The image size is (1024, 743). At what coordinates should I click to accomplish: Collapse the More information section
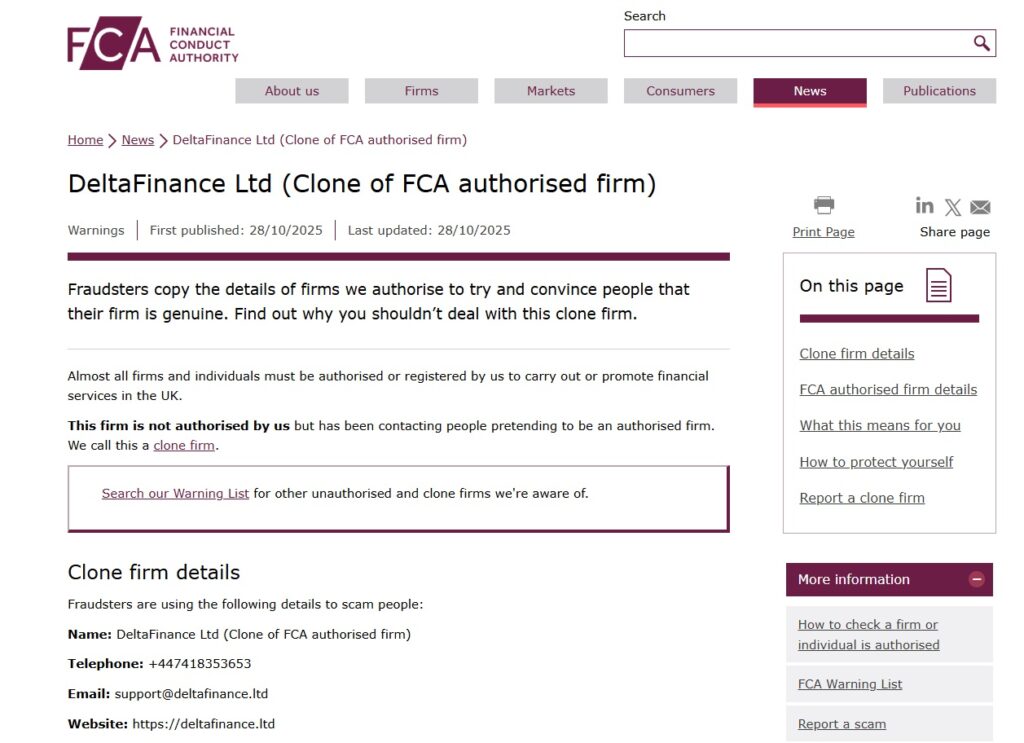pos(976,579)
